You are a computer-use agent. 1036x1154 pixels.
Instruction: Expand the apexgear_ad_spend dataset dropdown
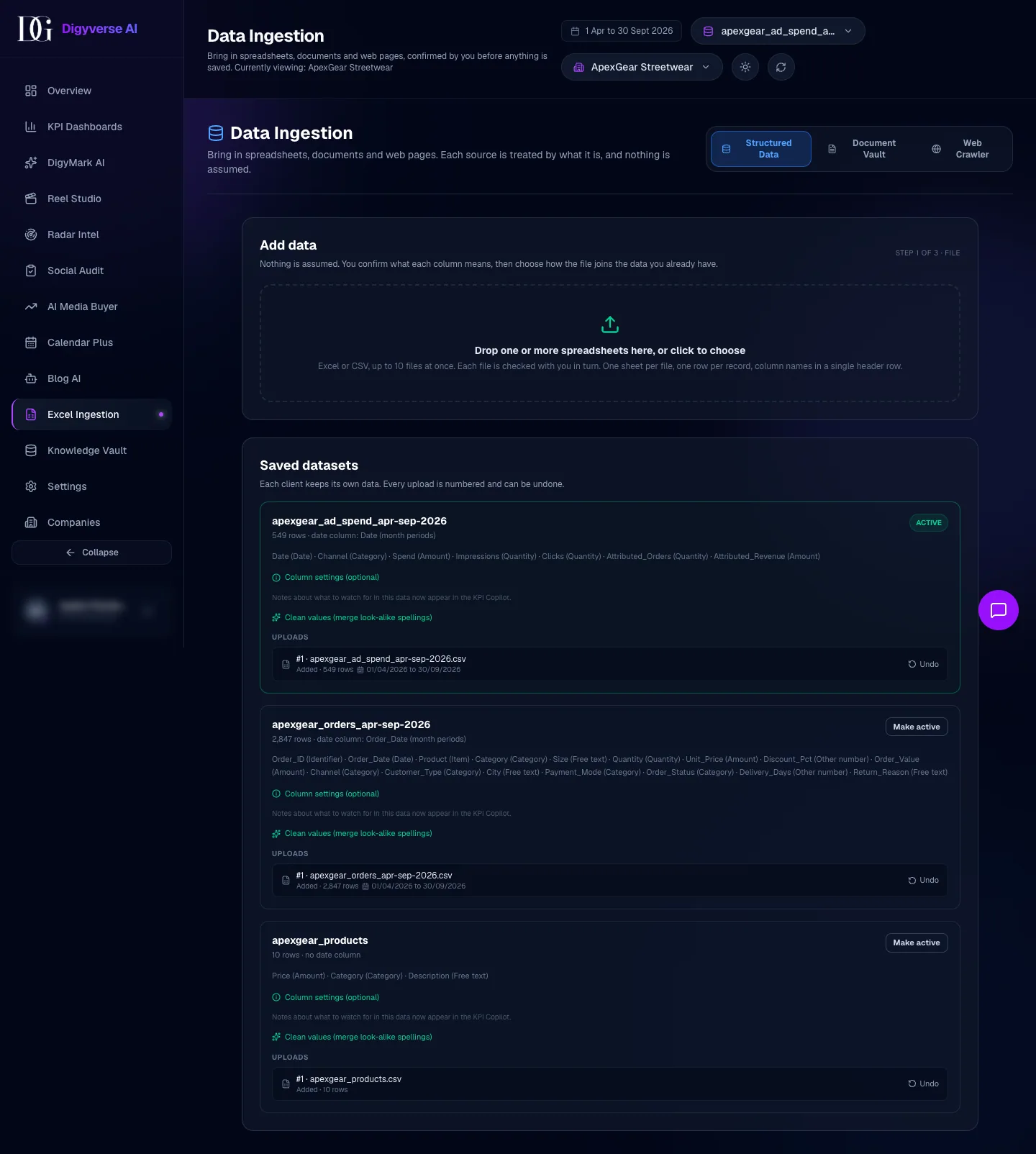click(x=778, y=31)
